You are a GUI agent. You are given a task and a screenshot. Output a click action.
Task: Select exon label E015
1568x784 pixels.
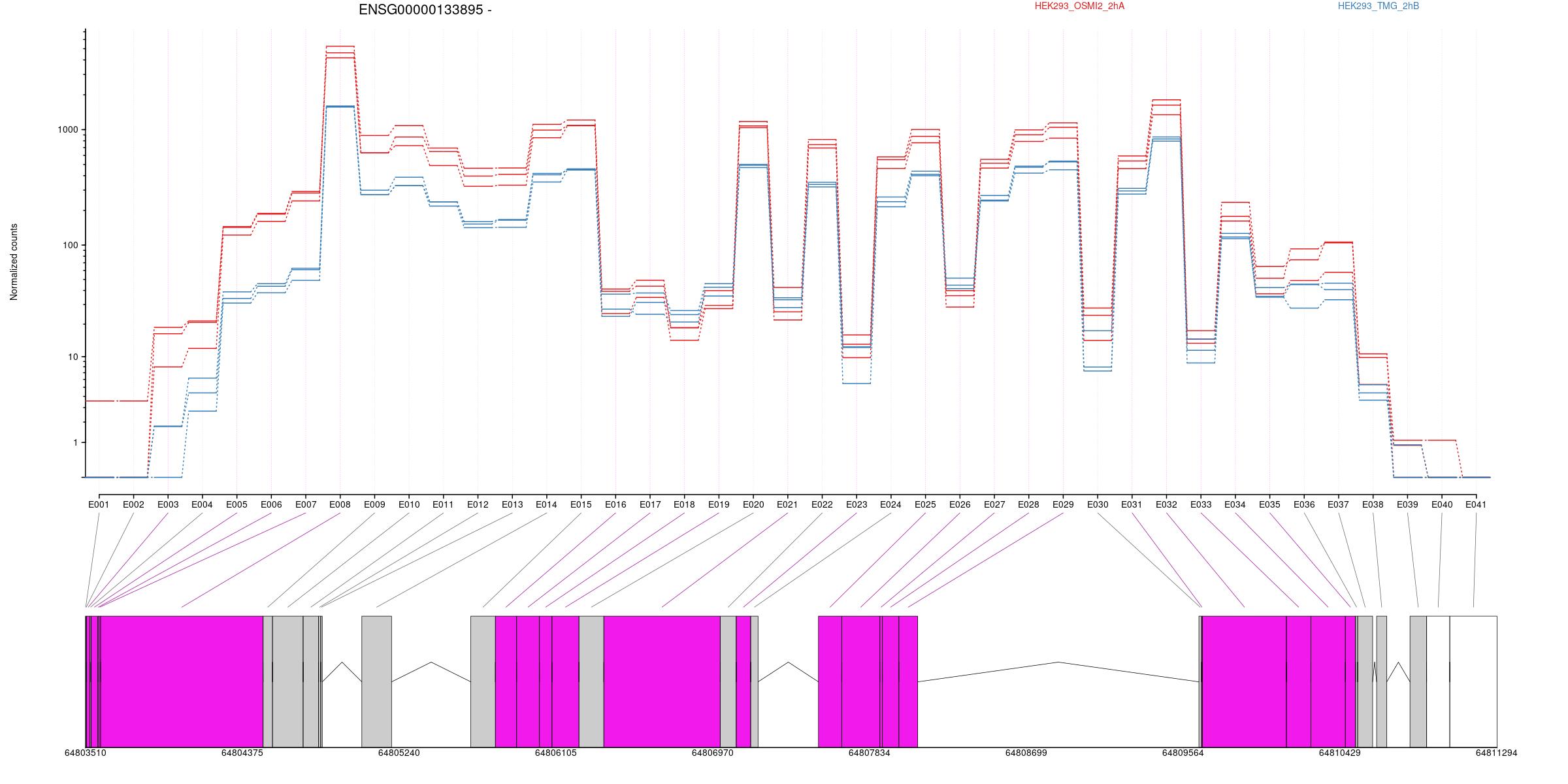click(581, 504)
